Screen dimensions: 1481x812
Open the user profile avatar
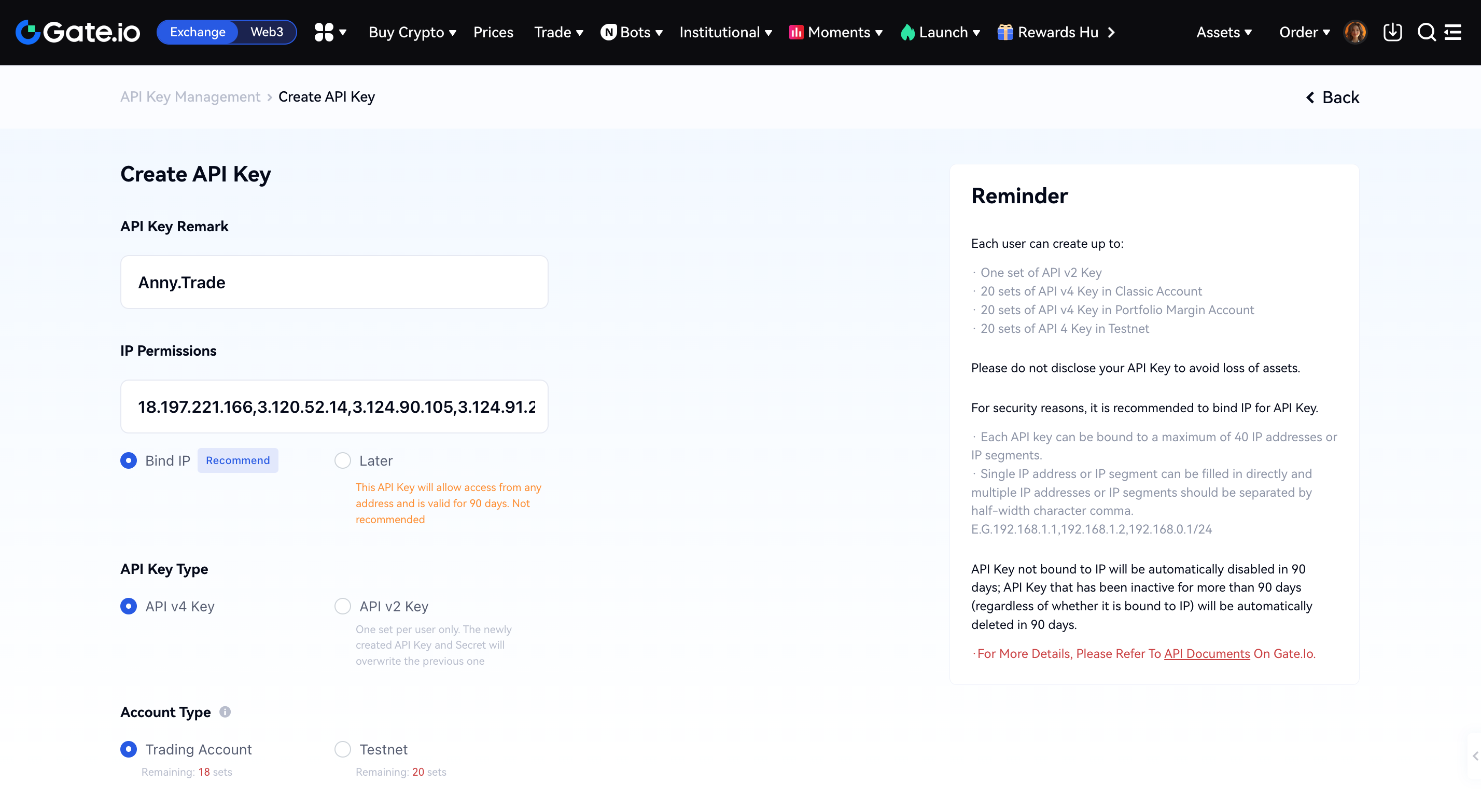[x=1354, y=32]
